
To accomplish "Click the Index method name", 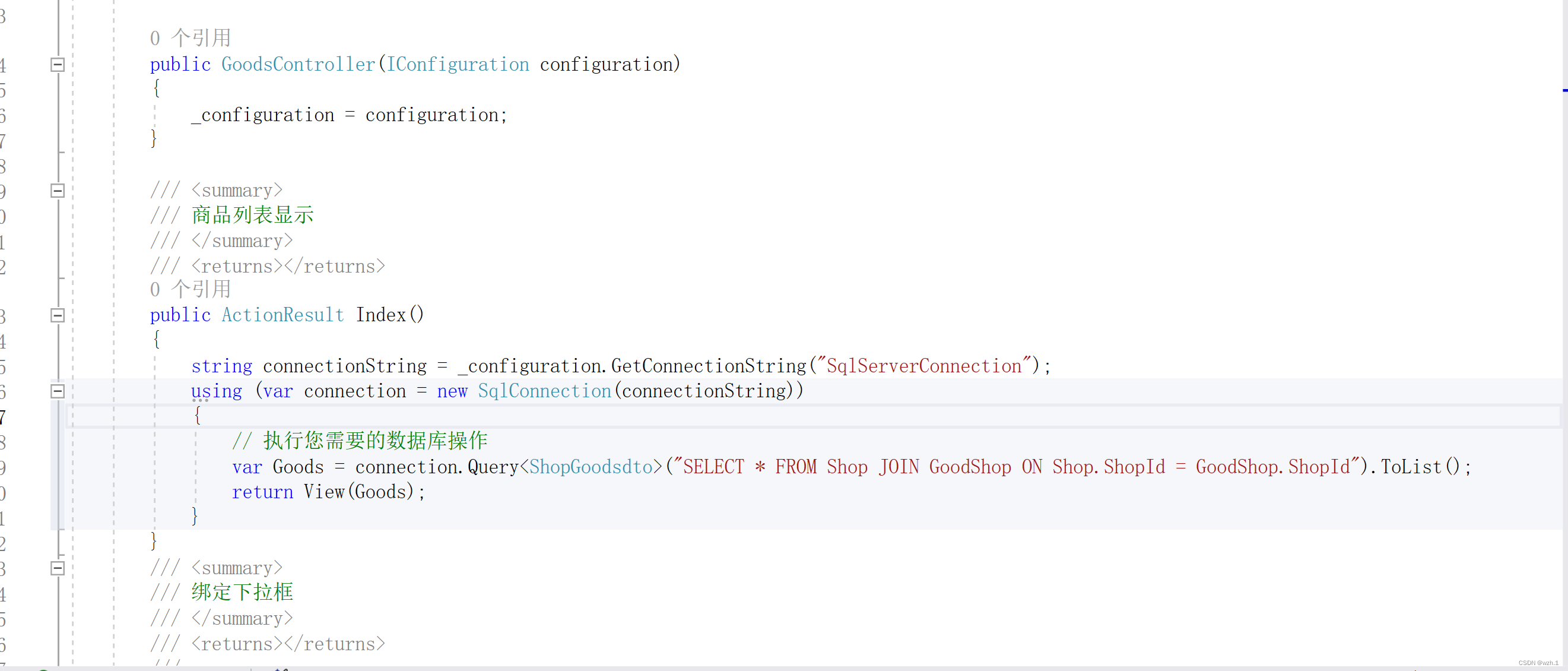I will click(x=380, y=315).
